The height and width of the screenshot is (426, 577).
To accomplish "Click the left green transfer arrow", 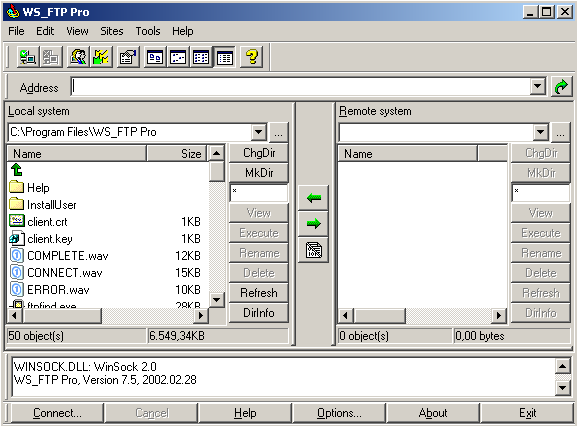I will click(x=313, y=198).
